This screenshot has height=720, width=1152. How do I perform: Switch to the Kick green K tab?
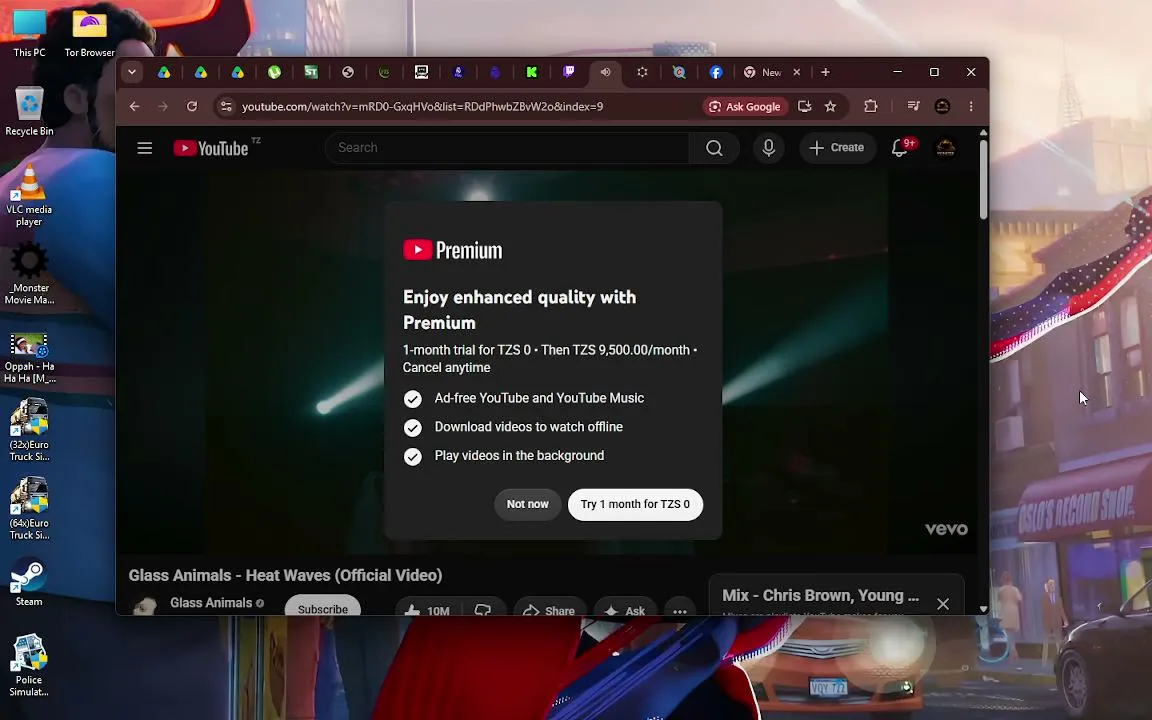pyautogui.click(x=531, y=72)
